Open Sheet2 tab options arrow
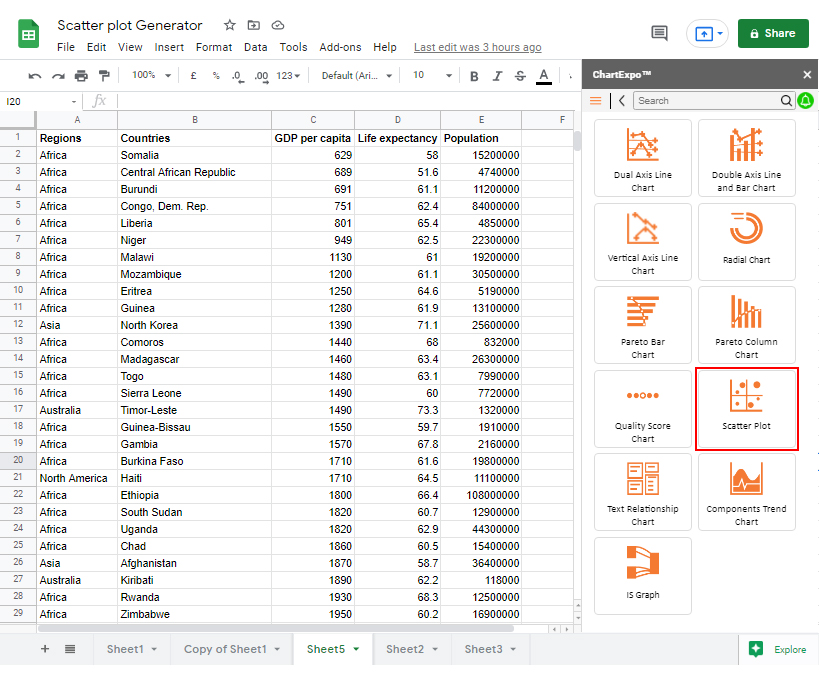This screenshot has height=683, width=819. pyautogui.click(x=435, y=649)
